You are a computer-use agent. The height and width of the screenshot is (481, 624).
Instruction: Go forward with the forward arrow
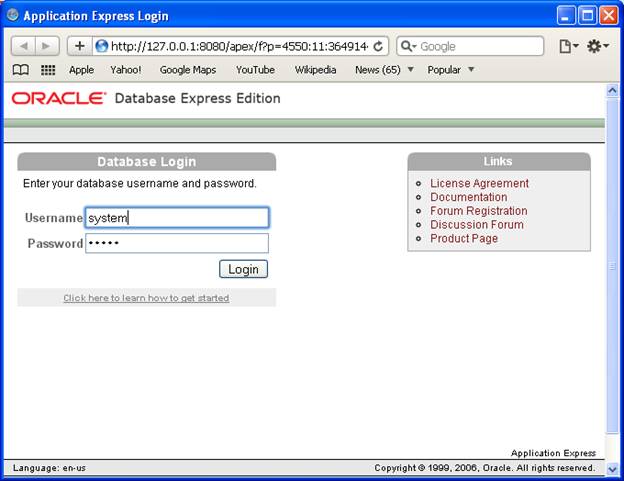(x=47, y=46)
